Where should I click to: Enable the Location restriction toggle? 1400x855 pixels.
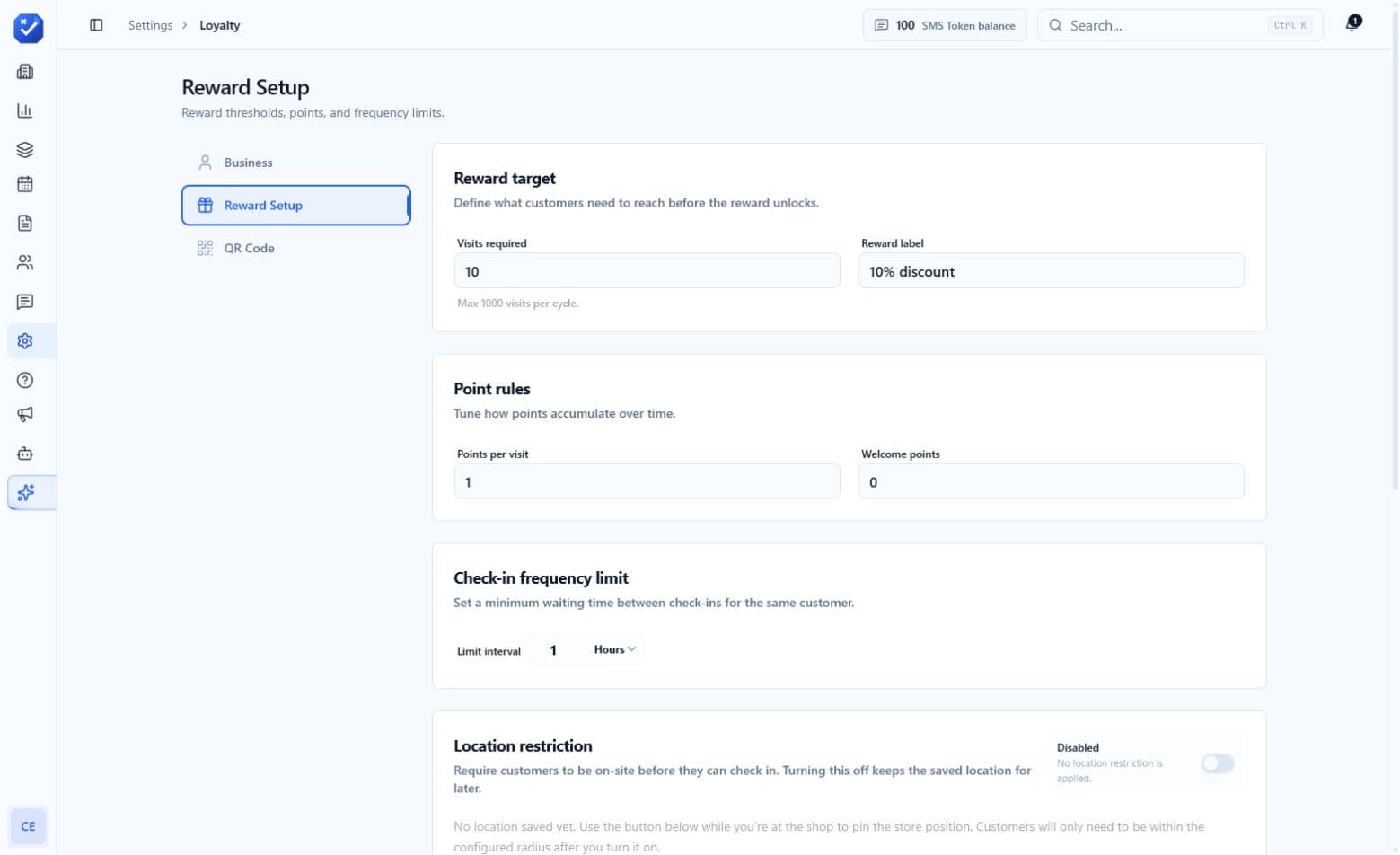(x=1218, y=763)
